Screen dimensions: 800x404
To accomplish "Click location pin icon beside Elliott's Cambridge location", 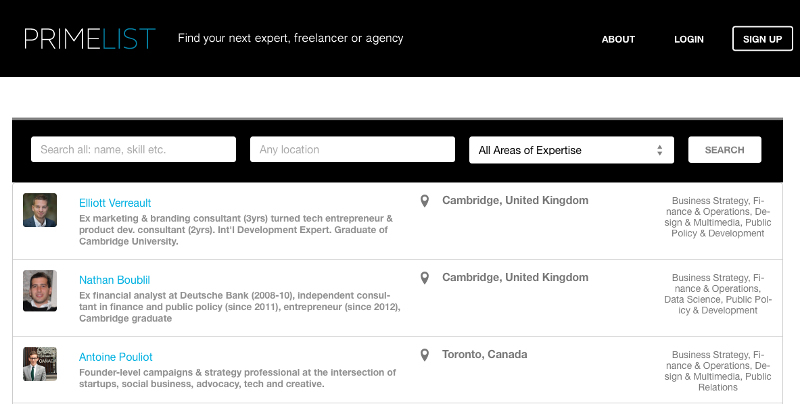I will [x=425, y=201].
